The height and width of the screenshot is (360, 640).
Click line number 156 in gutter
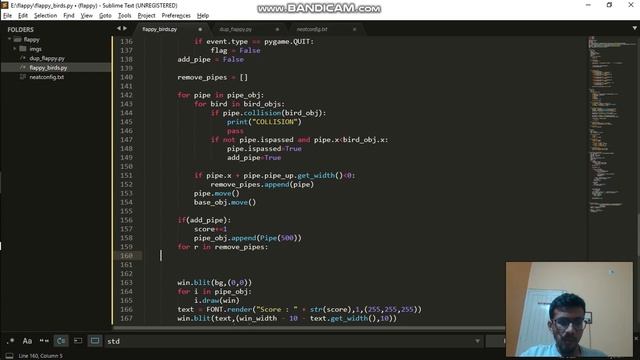pyautogui.click(x=127, y=220)
